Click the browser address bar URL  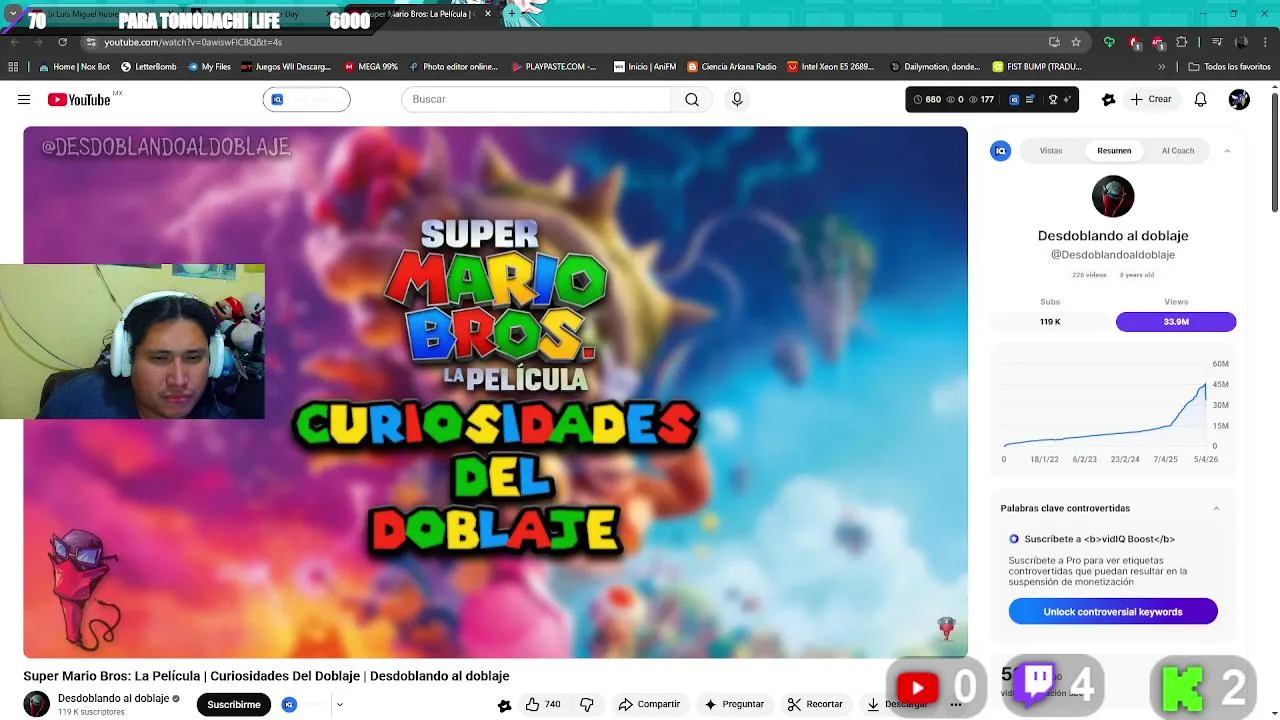coord(193,42)
